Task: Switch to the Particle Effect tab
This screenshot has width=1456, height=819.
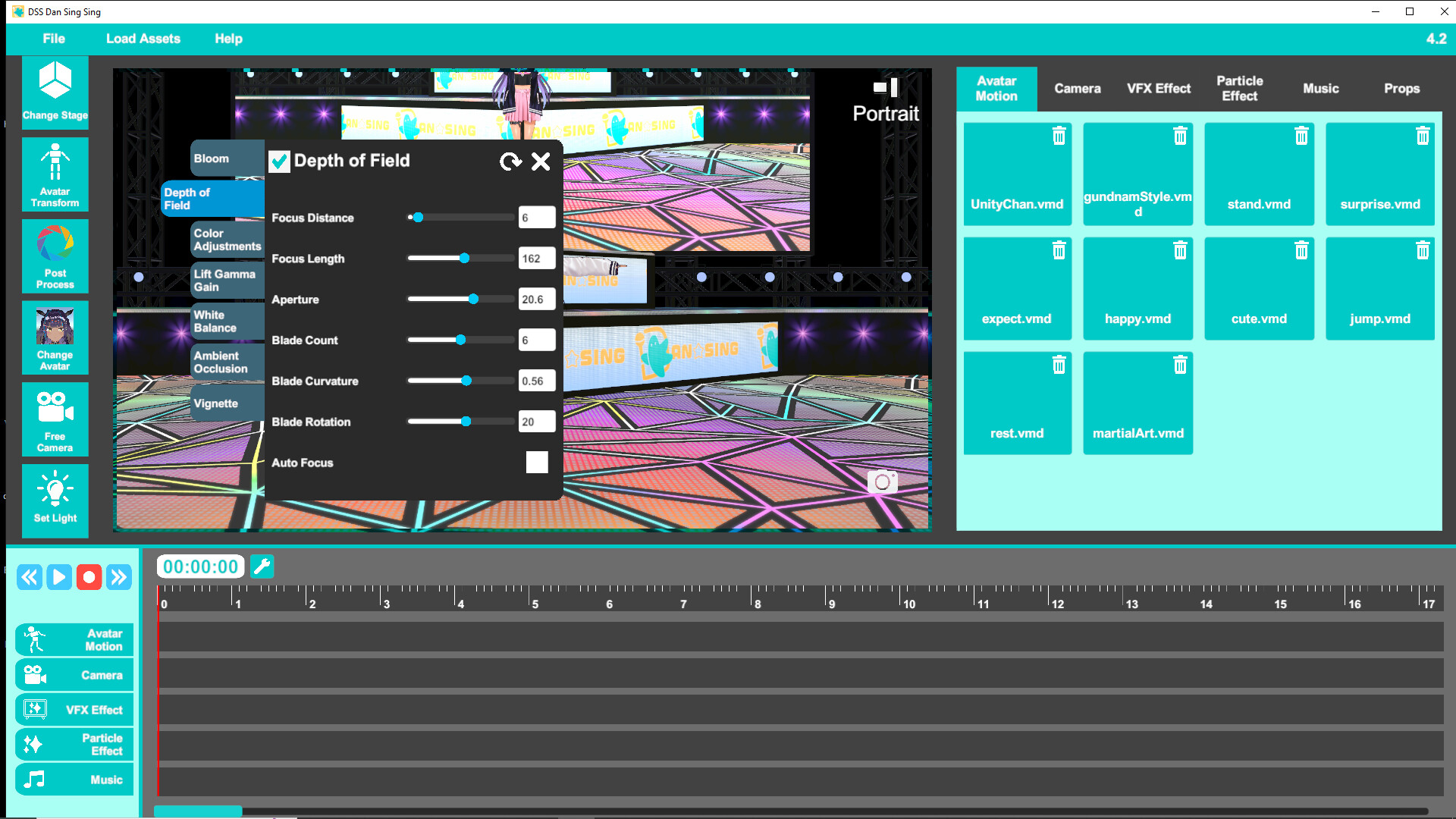Action: pos(1241,88)
